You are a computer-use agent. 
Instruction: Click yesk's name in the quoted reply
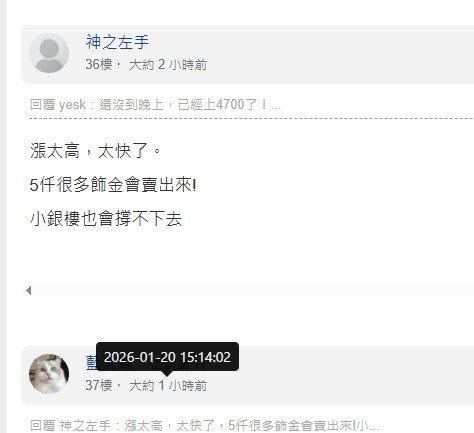[72, 105]
